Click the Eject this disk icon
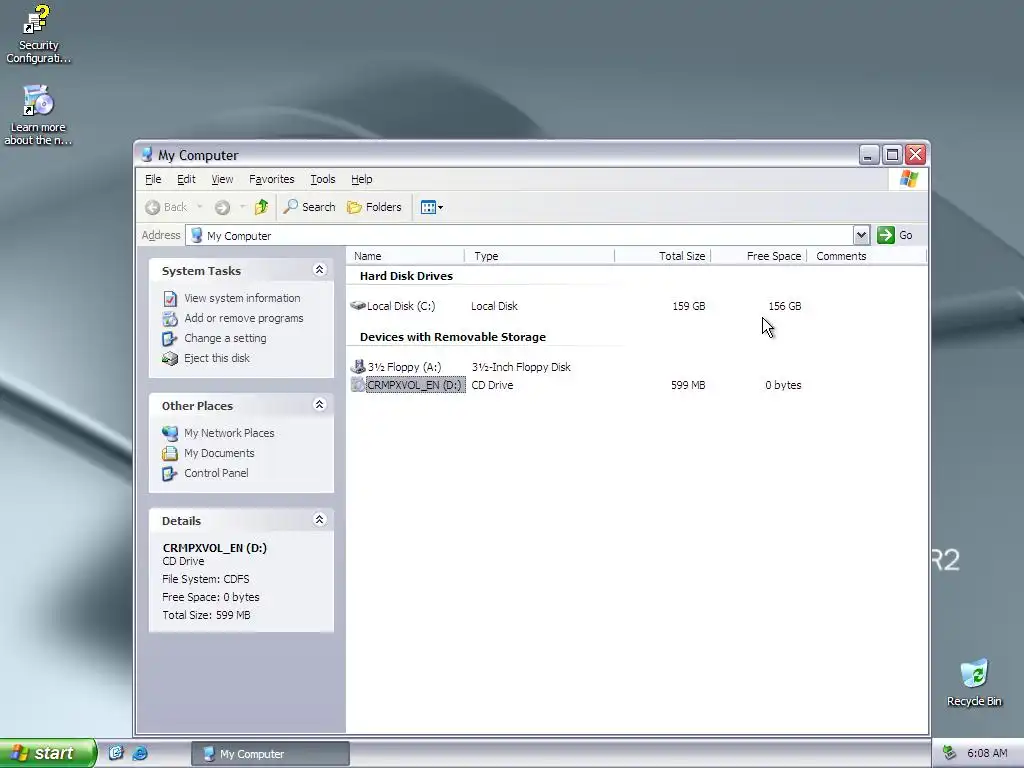1024x768 pixels. click(x=170, y=359)
